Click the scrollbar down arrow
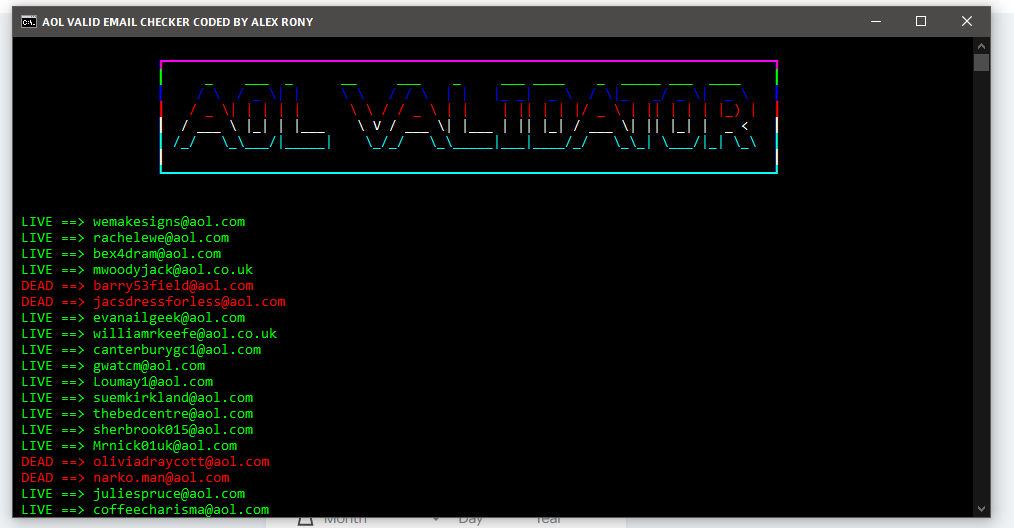This screenshot has height=528, width=1014. point(981,508)
